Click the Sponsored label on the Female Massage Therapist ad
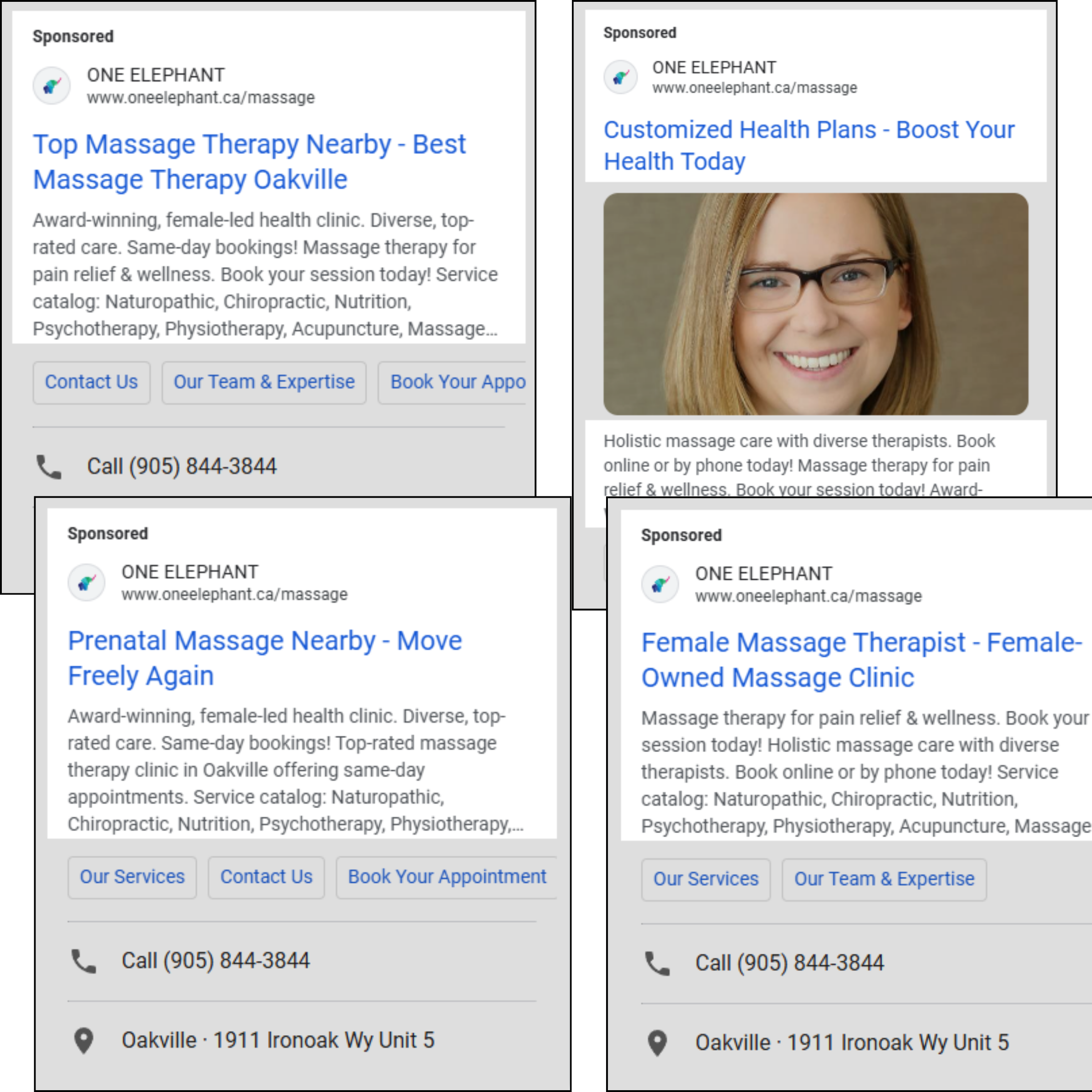This screenshot has width=1092, height=1092. point(681,535)
